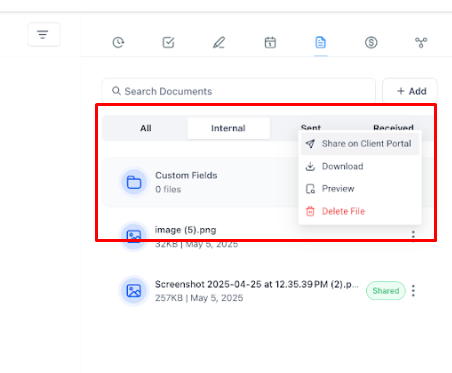Click the 0 files label
Viewport: 452px width, 373px height.
click(168, 189)
